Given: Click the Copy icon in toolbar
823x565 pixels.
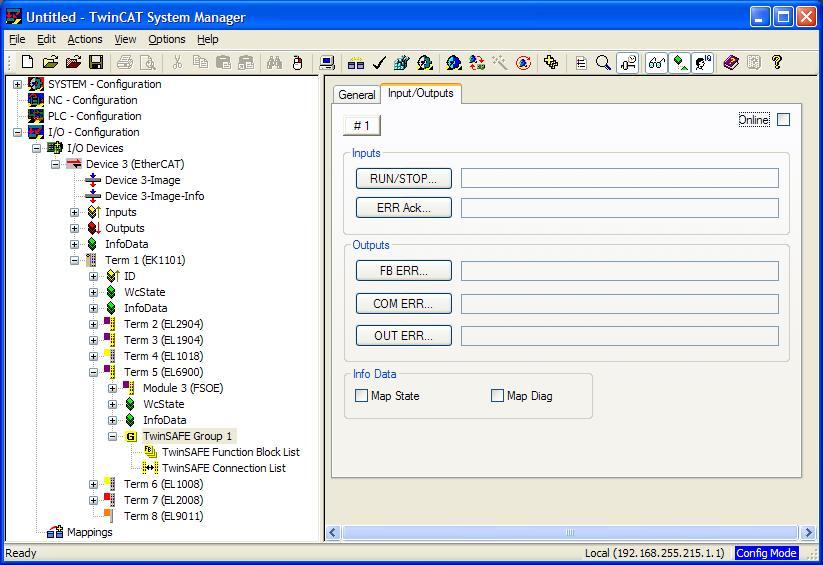Looking at the screenshot, I should (201, 62).
